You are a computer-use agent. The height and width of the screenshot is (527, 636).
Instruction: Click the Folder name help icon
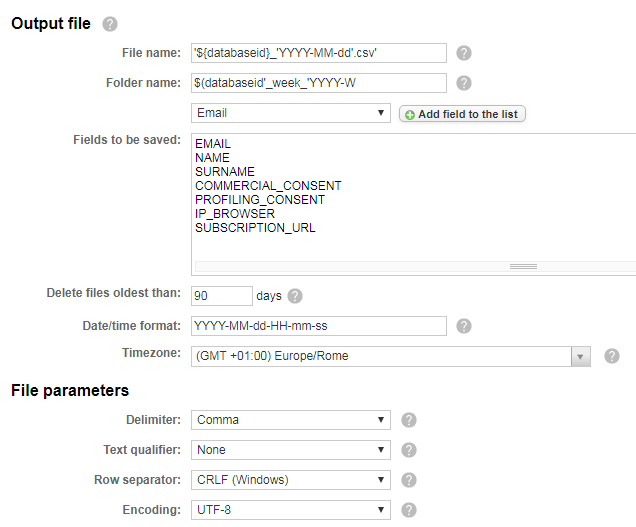click(464, 83)
